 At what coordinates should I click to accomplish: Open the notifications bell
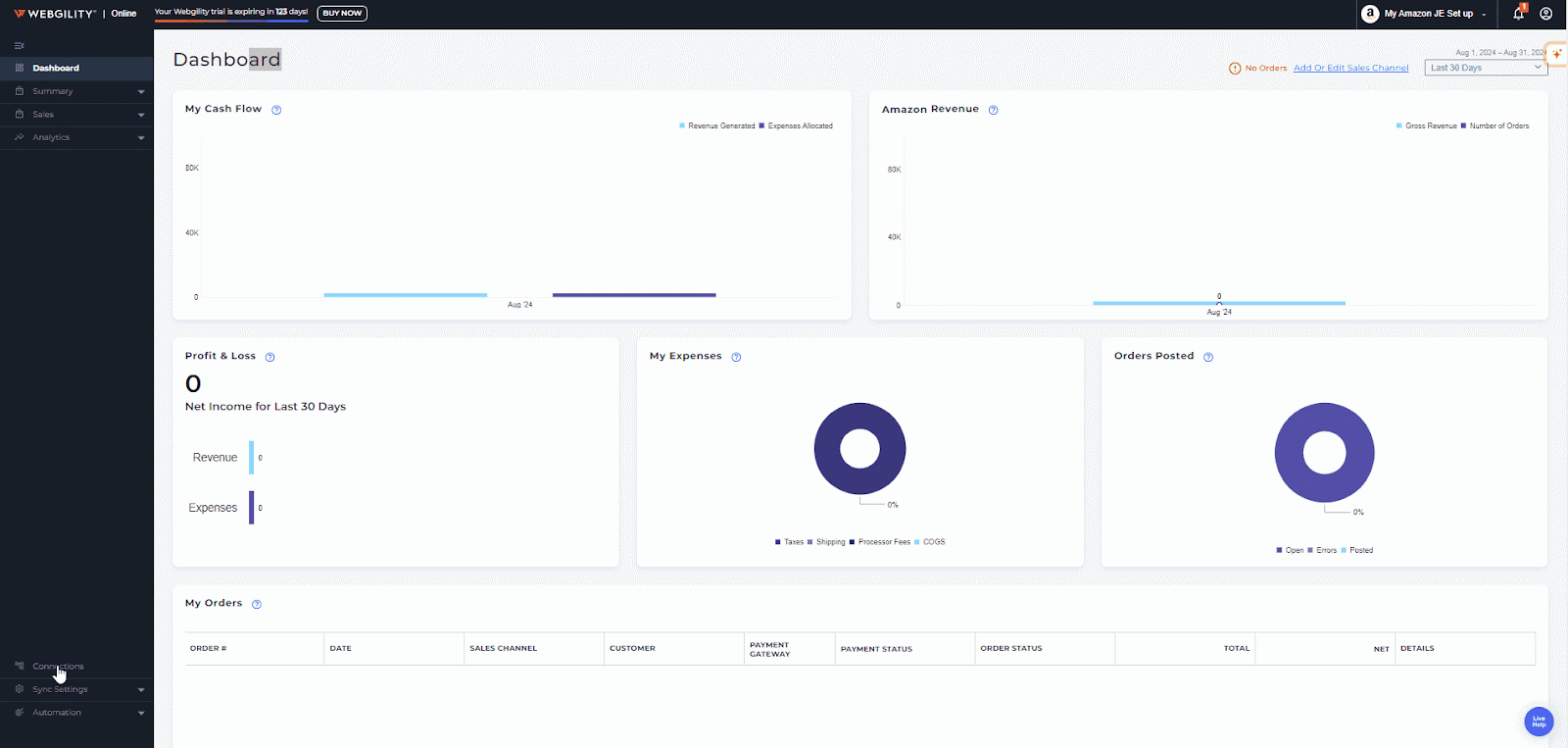(x=1518, y=14)
